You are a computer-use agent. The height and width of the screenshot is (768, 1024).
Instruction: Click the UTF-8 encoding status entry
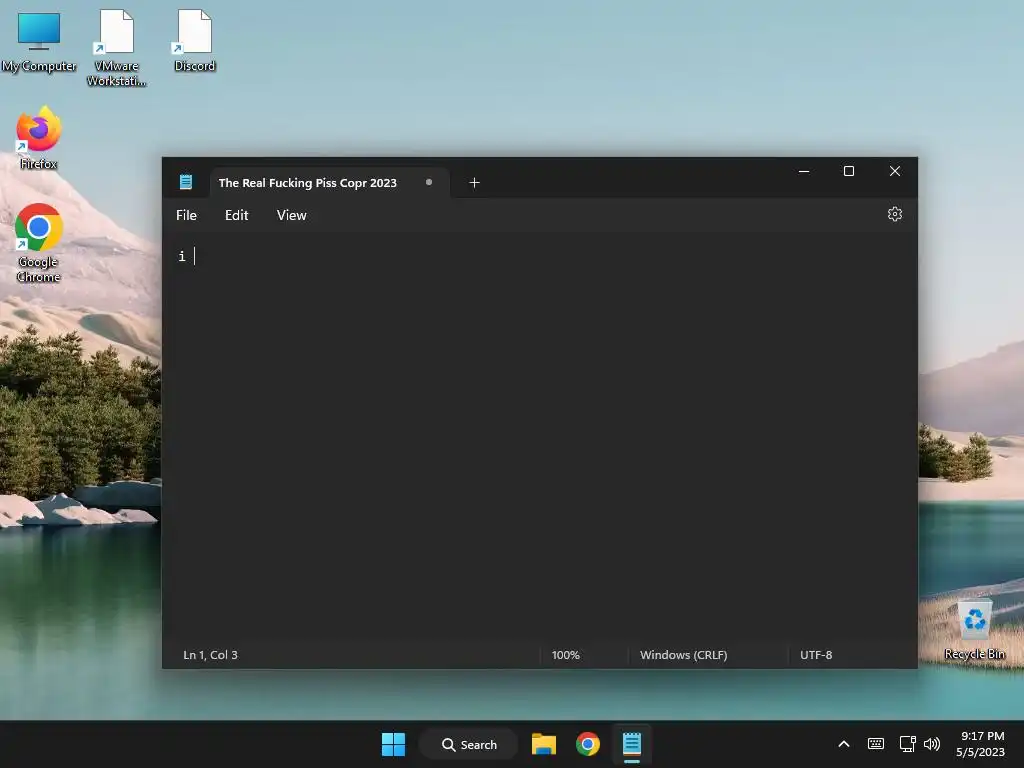816,654
